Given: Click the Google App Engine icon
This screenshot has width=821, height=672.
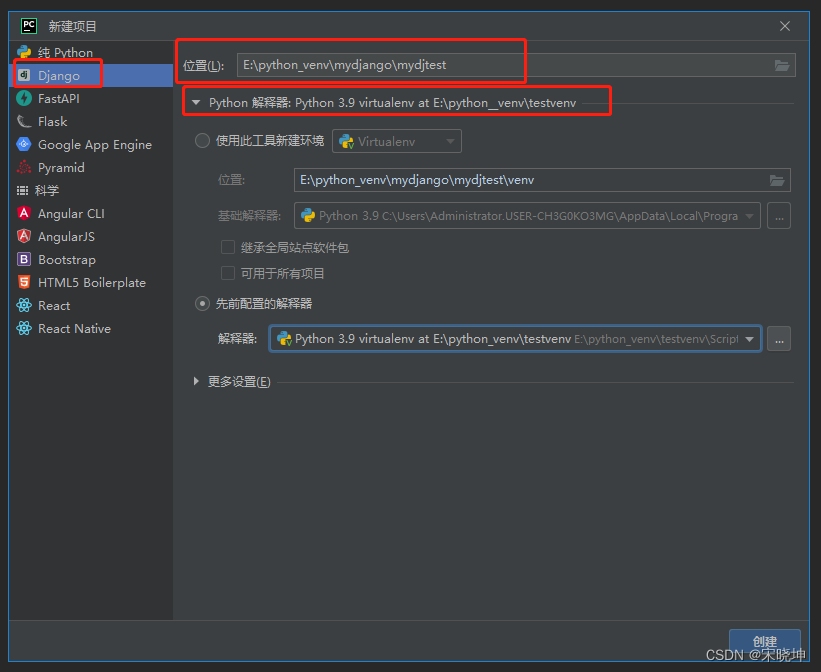Looking at the screenshot, I should click(x=24, y=144).
